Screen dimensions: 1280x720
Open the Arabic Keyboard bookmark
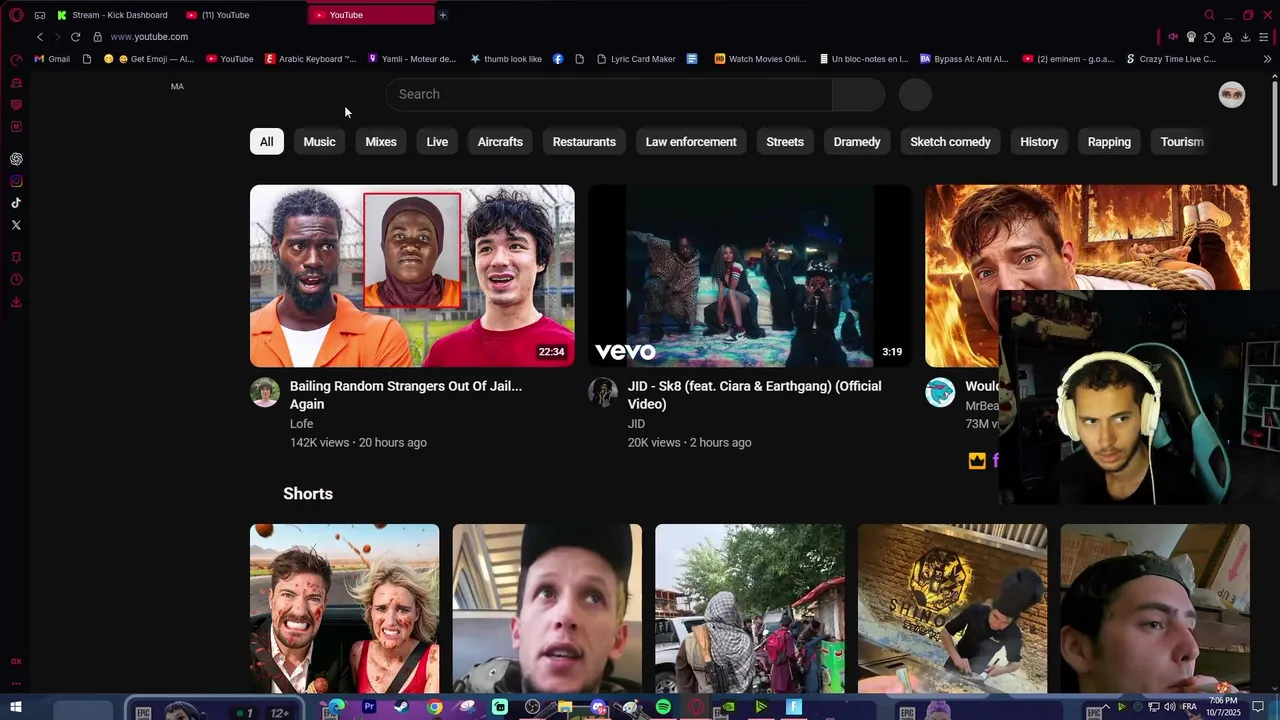[310, 59]
